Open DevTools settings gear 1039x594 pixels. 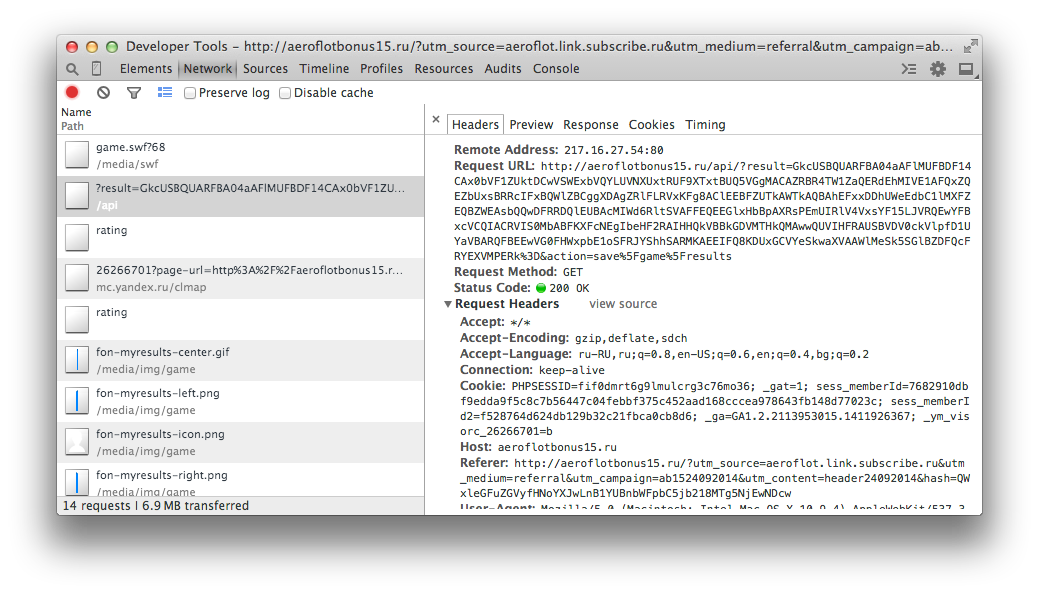pos(938,69)
